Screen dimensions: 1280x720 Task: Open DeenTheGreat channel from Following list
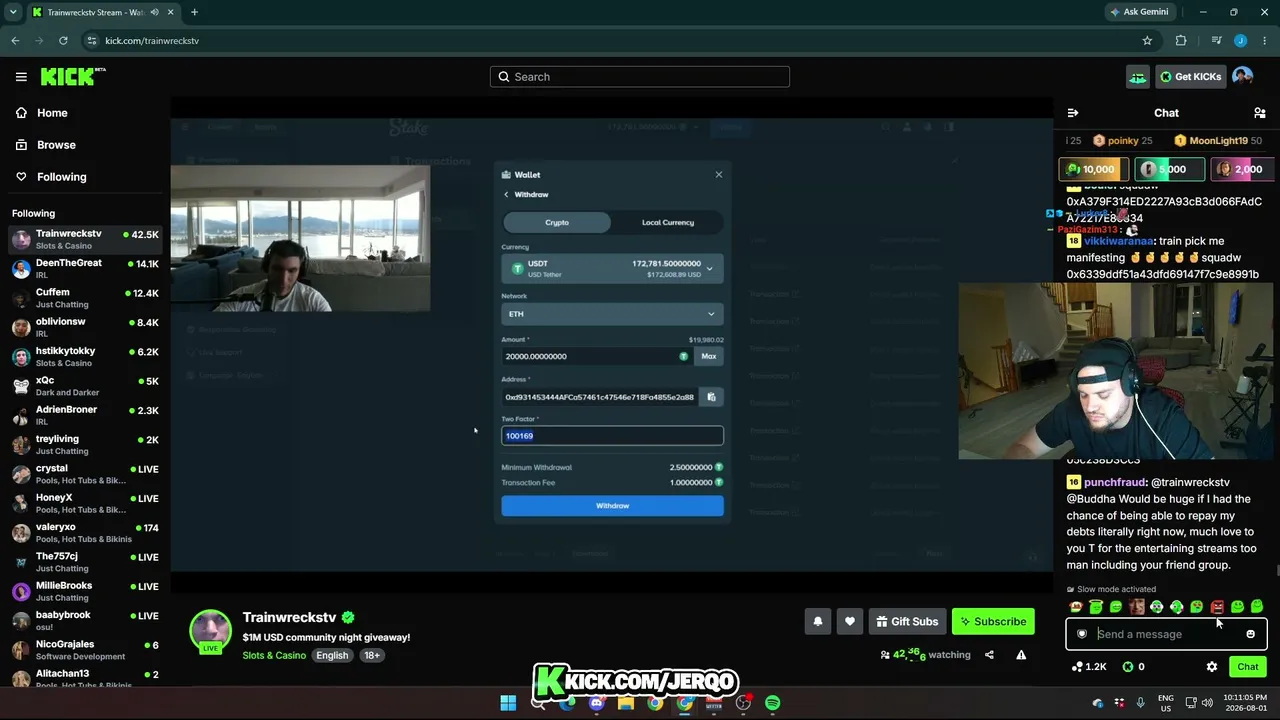[x=85, y=269]
